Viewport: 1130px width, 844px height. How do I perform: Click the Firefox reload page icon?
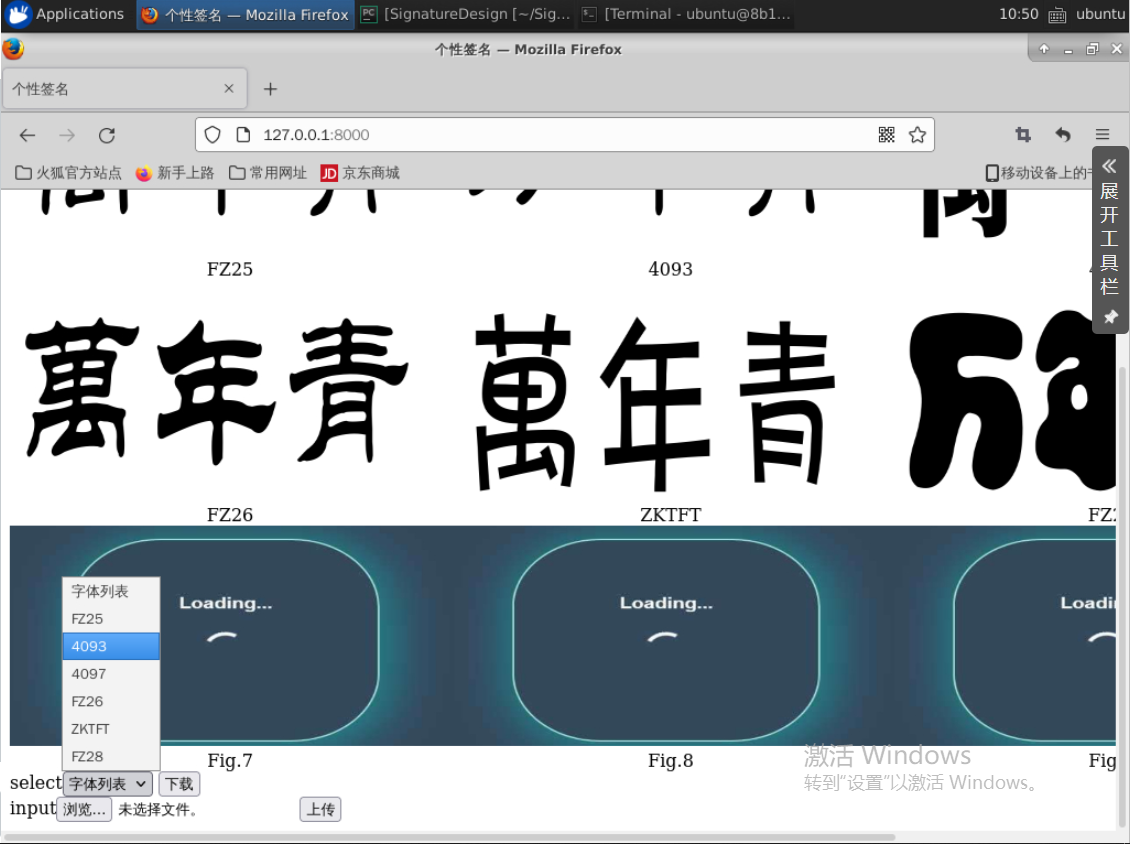(x=107, y=135)
